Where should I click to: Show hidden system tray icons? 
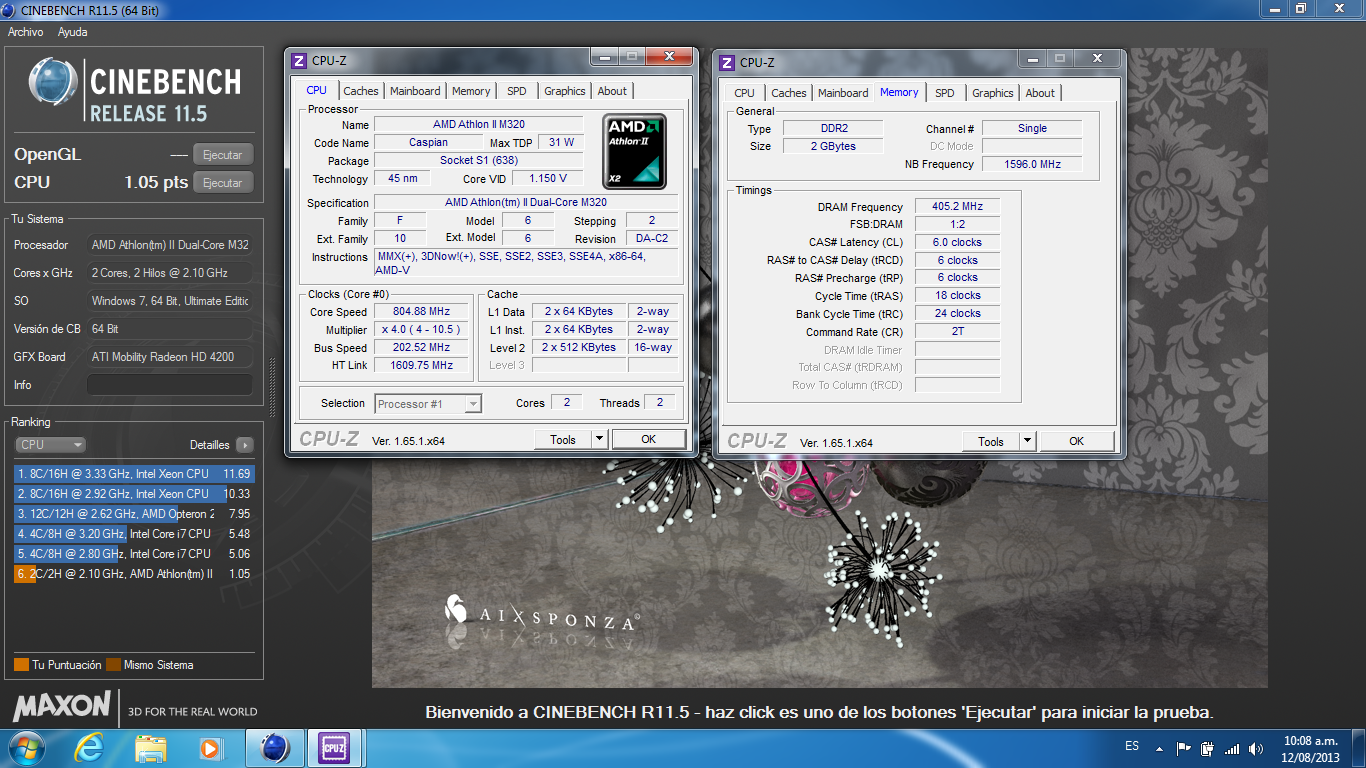[x=1159, y=748]
